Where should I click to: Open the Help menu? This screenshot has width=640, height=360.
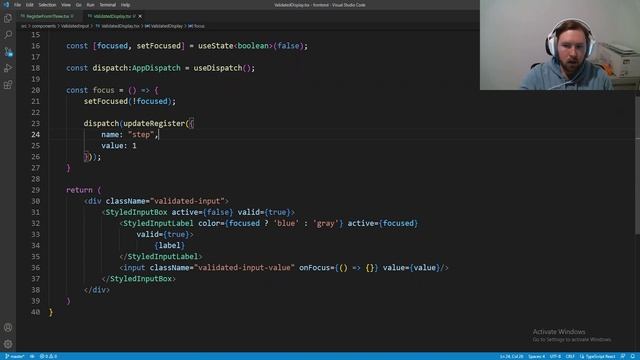pos(125,5)
